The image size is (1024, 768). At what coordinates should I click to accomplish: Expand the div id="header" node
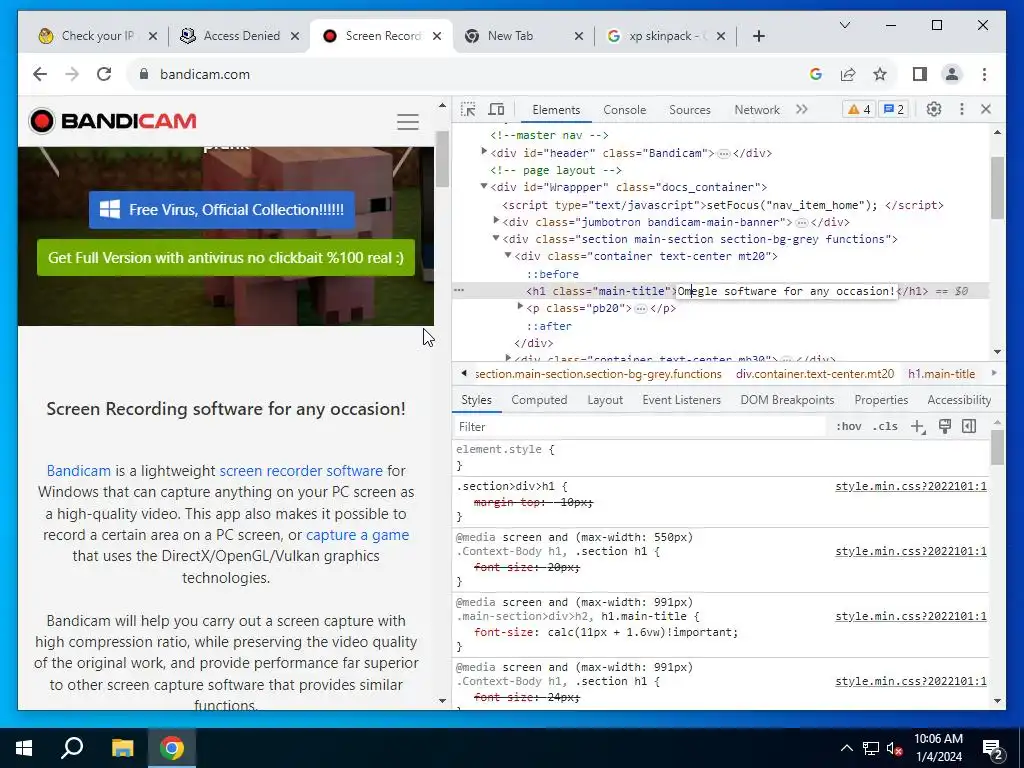coord(484,152)
